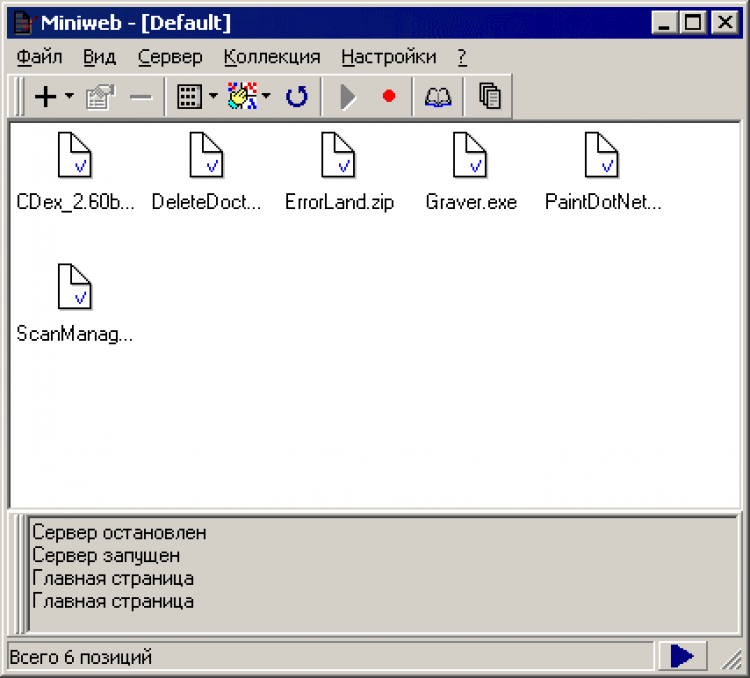
Task: Click the open book icon
Action: point(438,98)
